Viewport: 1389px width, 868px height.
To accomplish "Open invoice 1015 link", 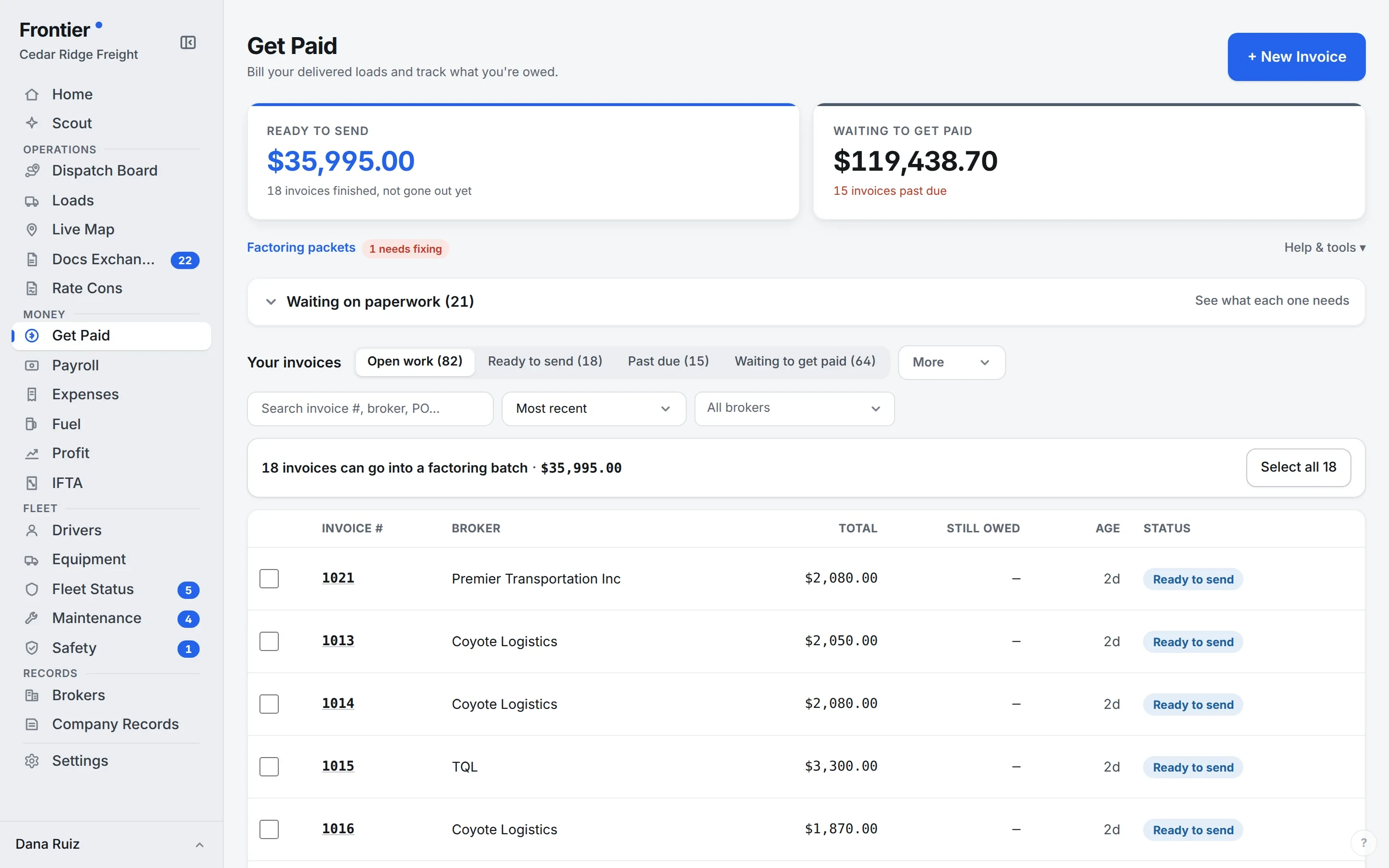I will point(338,766).
